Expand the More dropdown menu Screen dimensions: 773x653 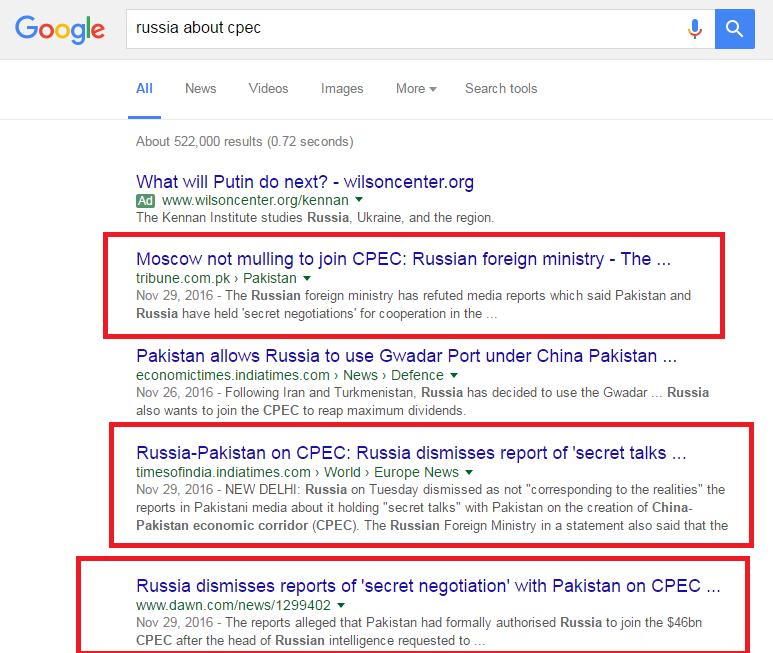click(416, 89)
